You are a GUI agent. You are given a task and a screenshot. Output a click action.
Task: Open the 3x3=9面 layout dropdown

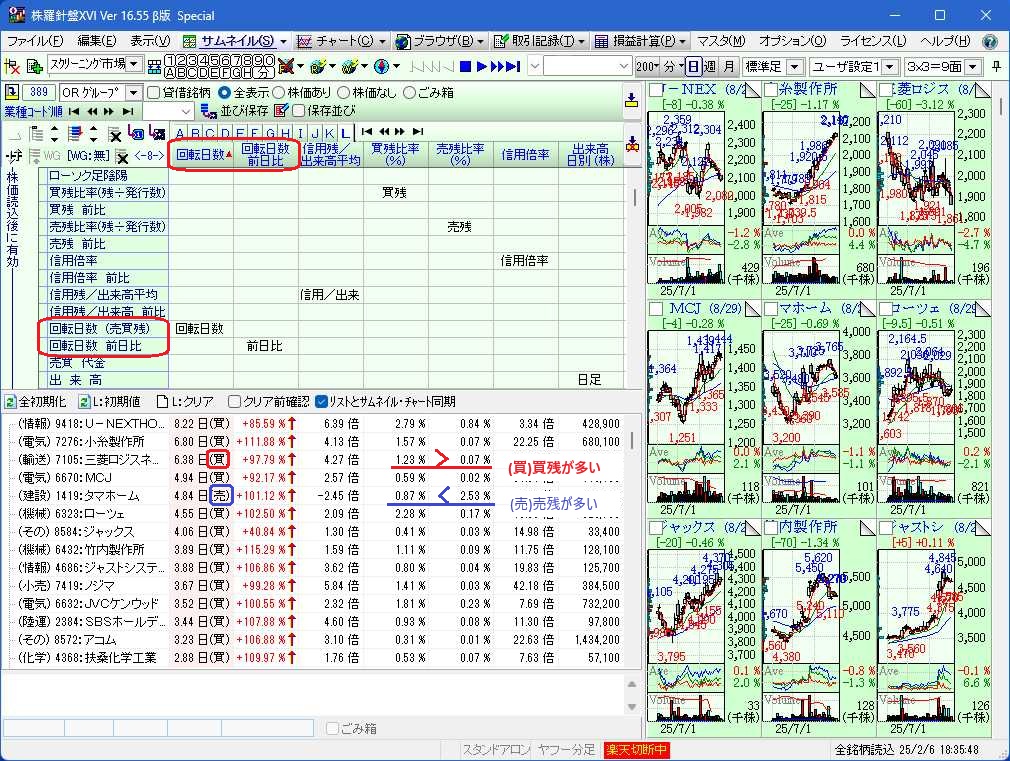[973, 66]
